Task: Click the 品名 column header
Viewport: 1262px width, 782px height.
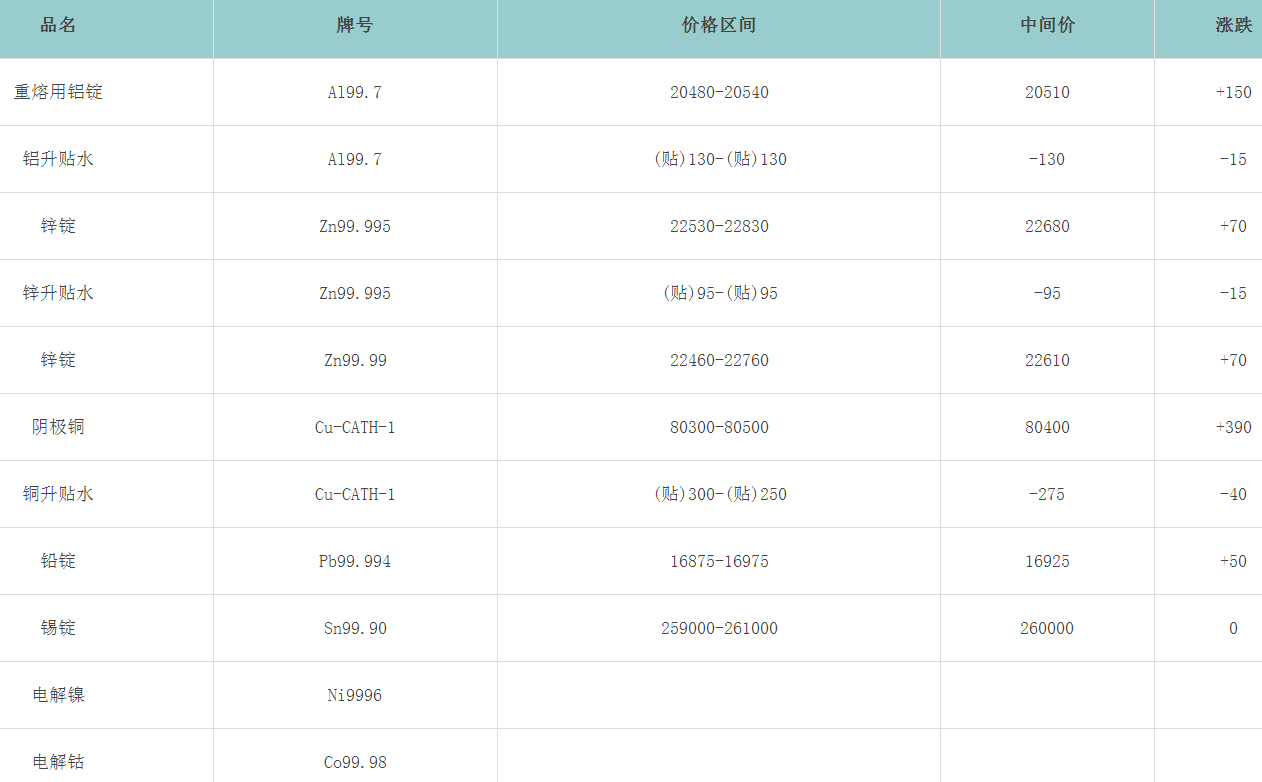Action: click(58, 26)
